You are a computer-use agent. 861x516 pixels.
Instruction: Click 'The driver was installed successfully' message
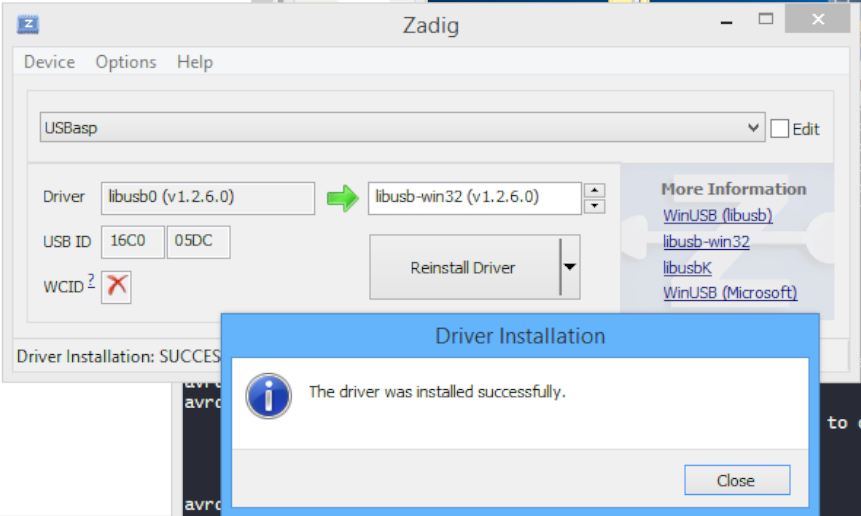(x=437, y=392)
